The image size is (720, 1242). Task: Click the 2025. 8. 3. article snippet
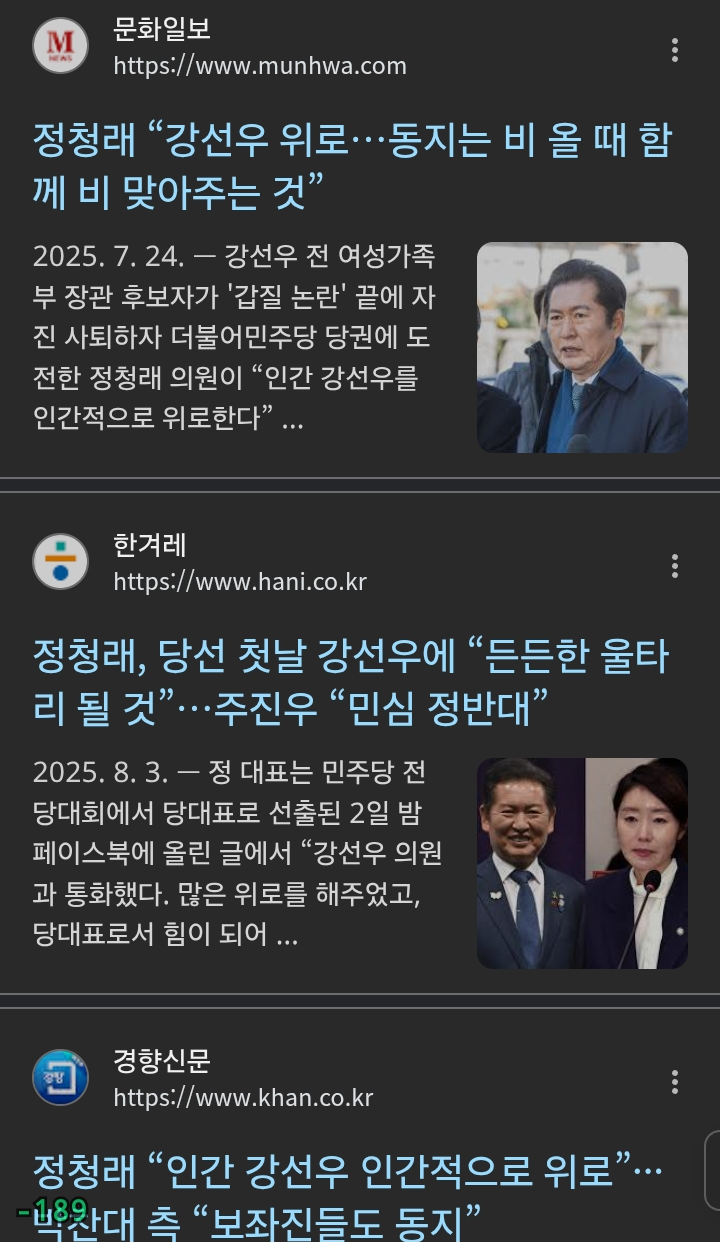238,854
